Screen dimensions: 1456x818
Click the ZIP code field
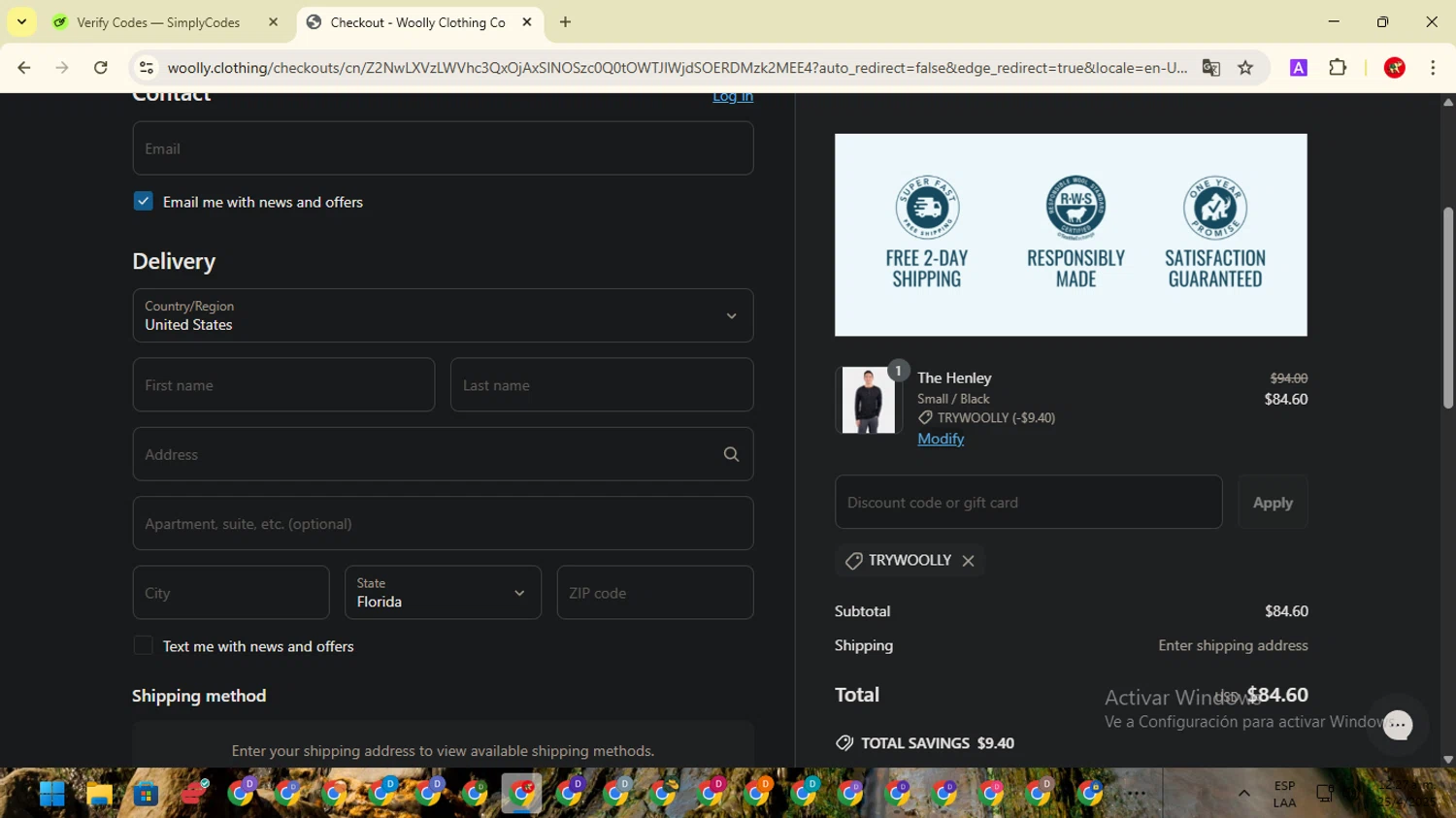pos(655,593)
